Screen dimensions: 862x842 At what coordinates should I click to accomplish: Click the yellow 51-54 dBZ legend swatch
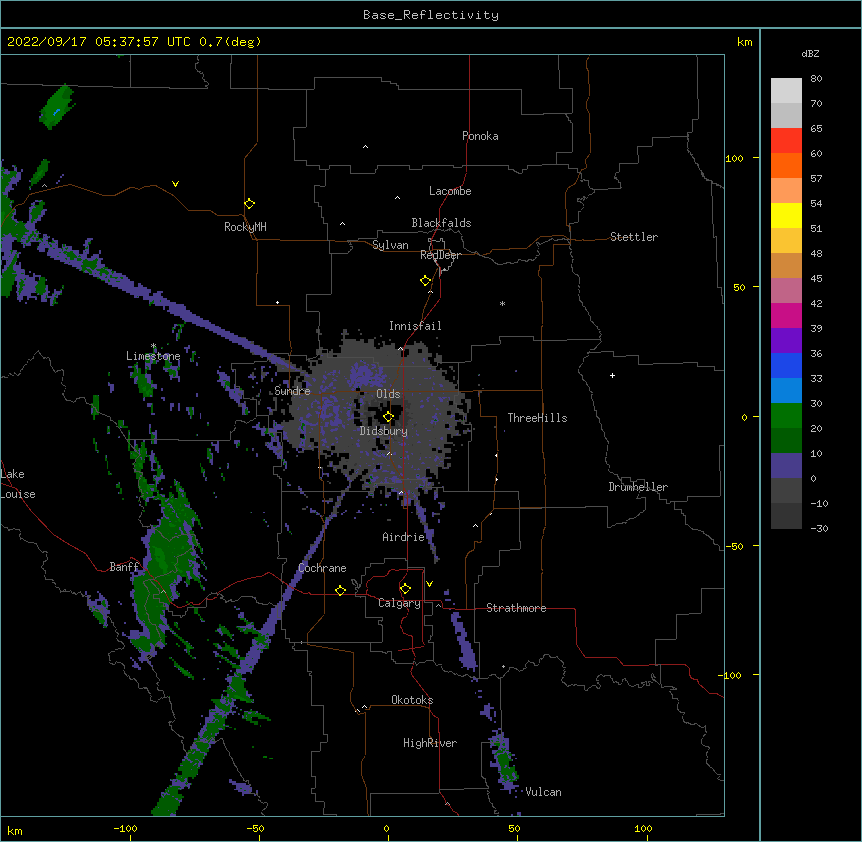(786, 215)
